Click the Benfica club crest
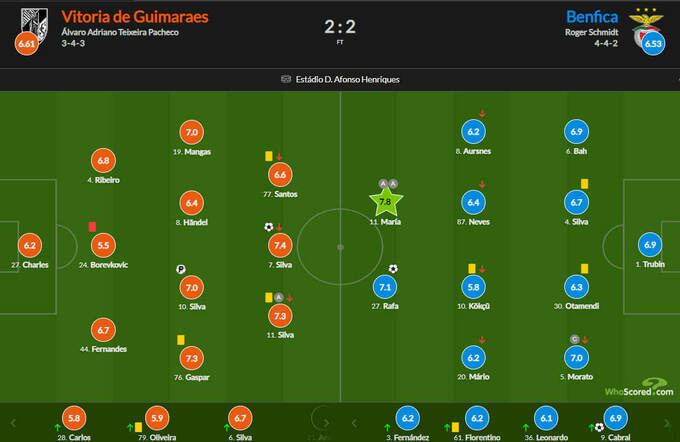This screenshot has width=680, height=442. pos(640,21)
